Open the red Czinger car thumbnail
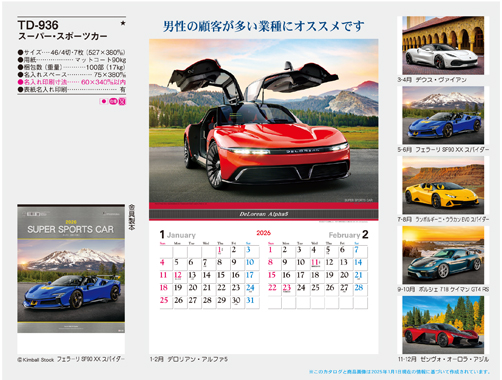The width and height of the screenshot is (502, 380). coord(443,325)
